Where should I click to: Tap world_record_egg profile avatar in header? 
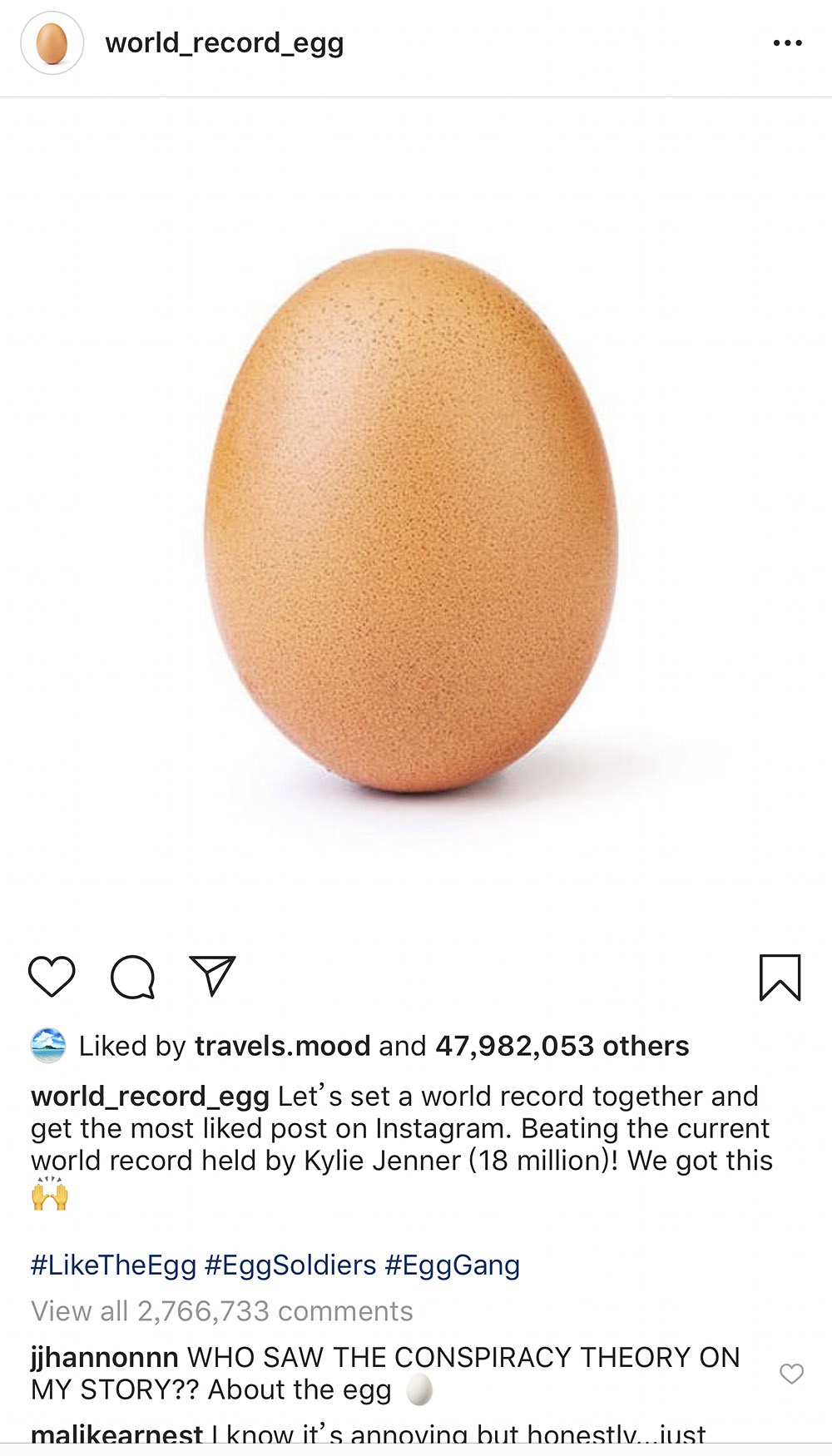[x=52, y=43]
